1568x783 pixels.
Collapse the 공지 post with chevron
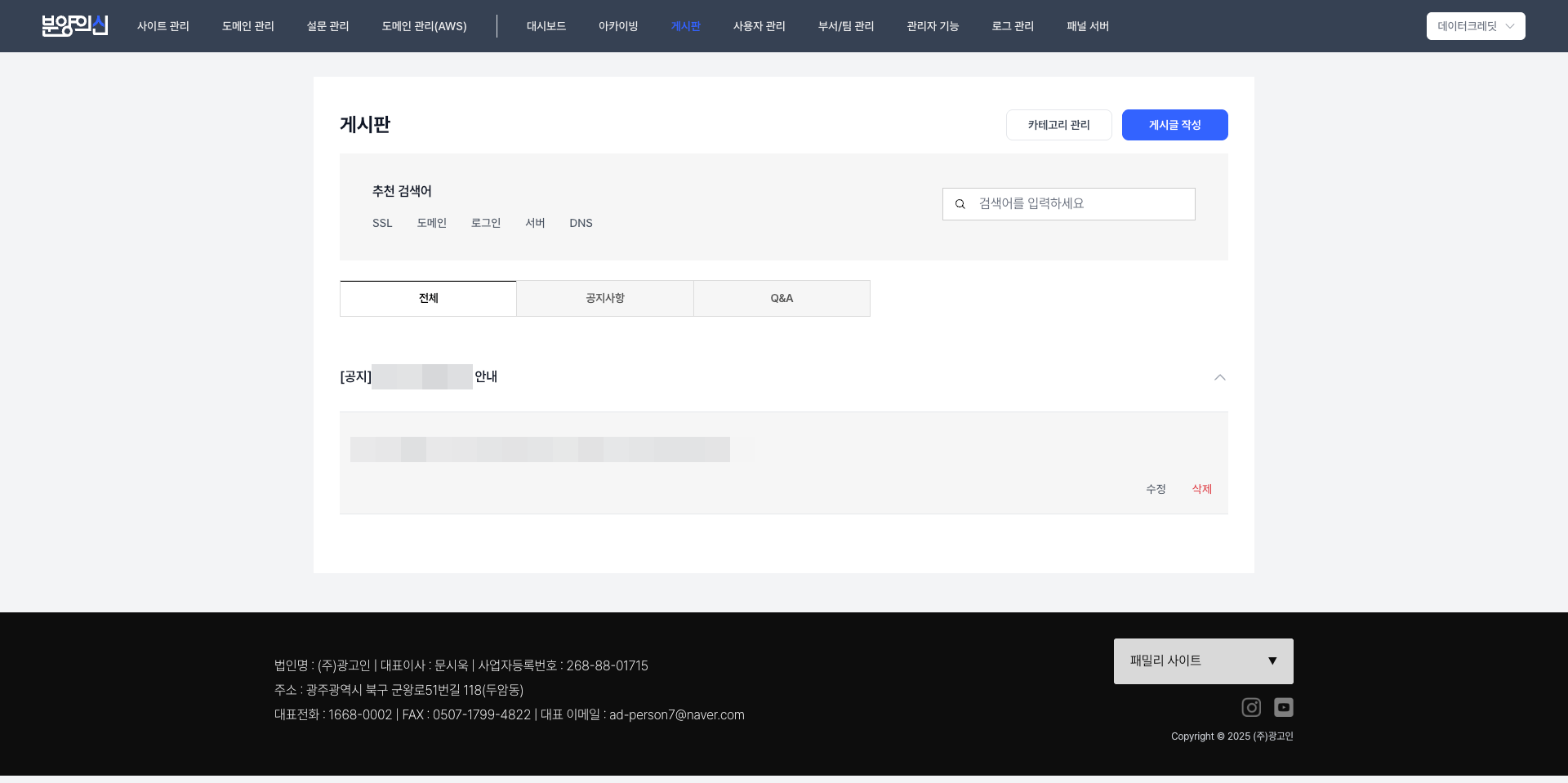[x=1219, y=377]
